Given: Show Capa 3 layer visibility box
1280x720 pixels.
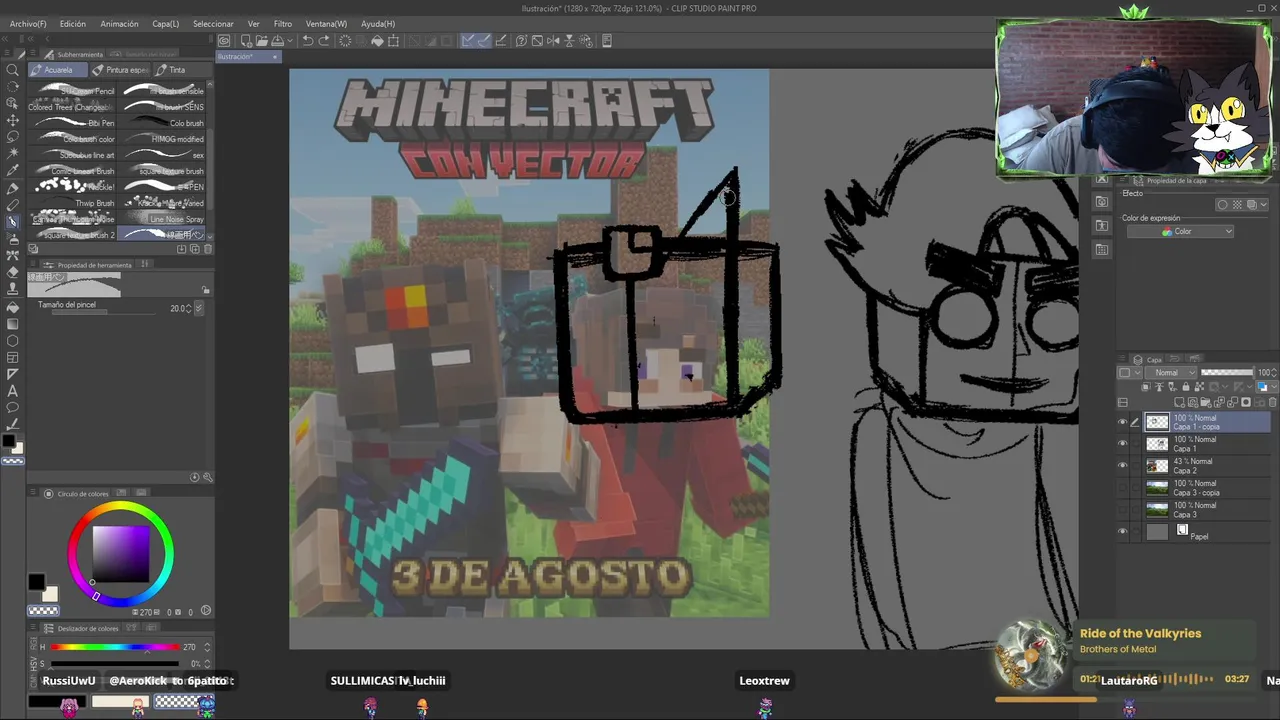Looking at the screenshot, I should click(1122, 510).
